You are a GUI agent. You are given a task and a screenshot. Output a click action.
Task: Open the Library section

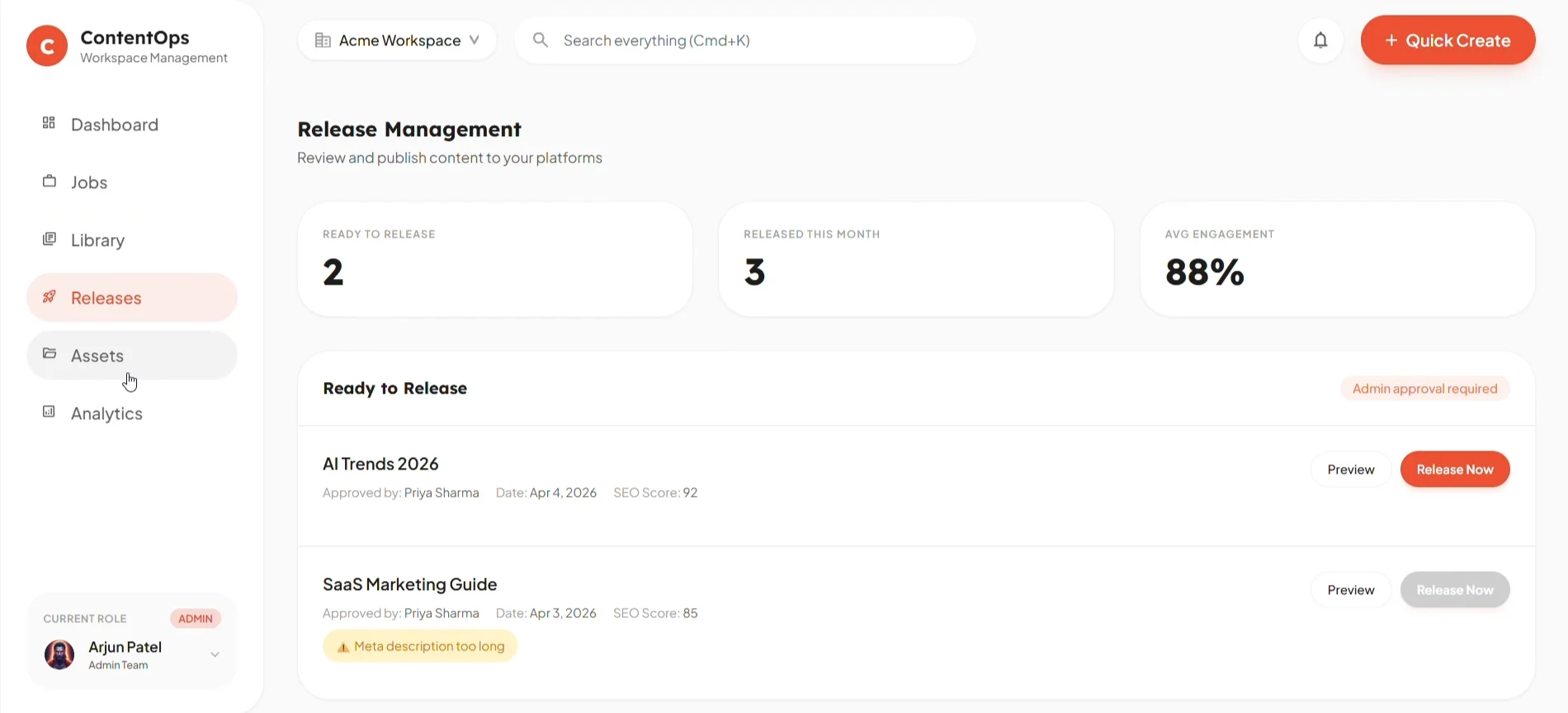pos(132,240)
